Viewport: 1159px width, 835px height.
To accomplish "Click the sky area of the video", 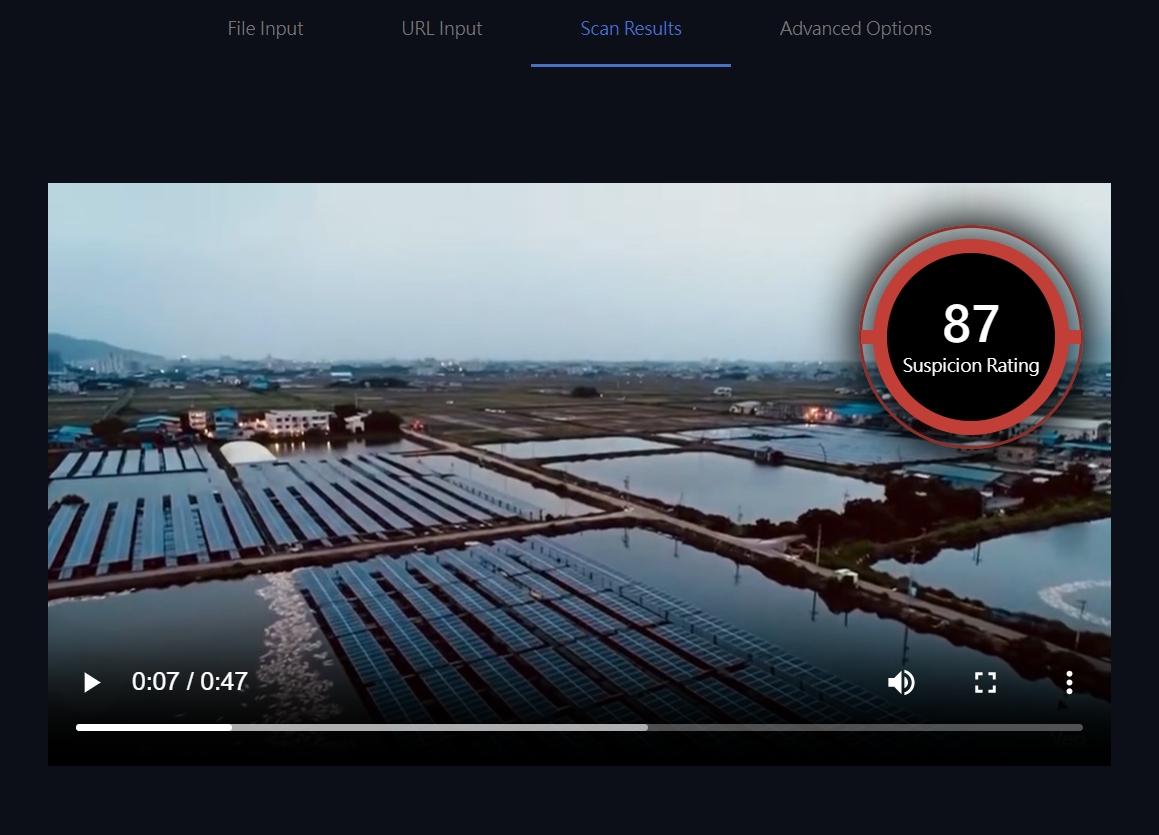I will tap(450, 260).
